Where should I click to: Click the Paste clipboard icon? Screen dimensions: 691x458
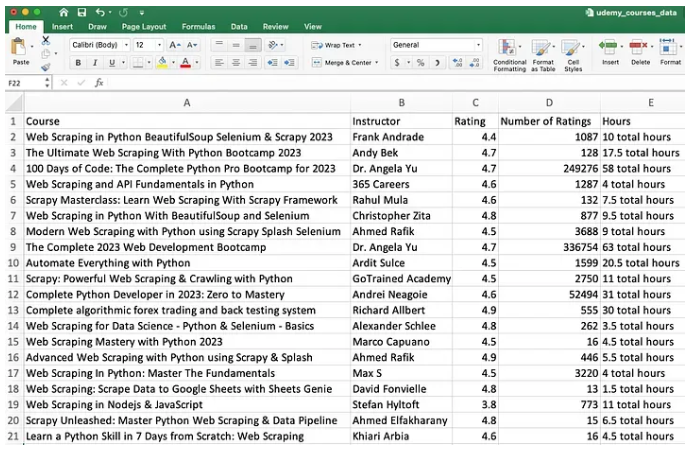click(20, 48)
